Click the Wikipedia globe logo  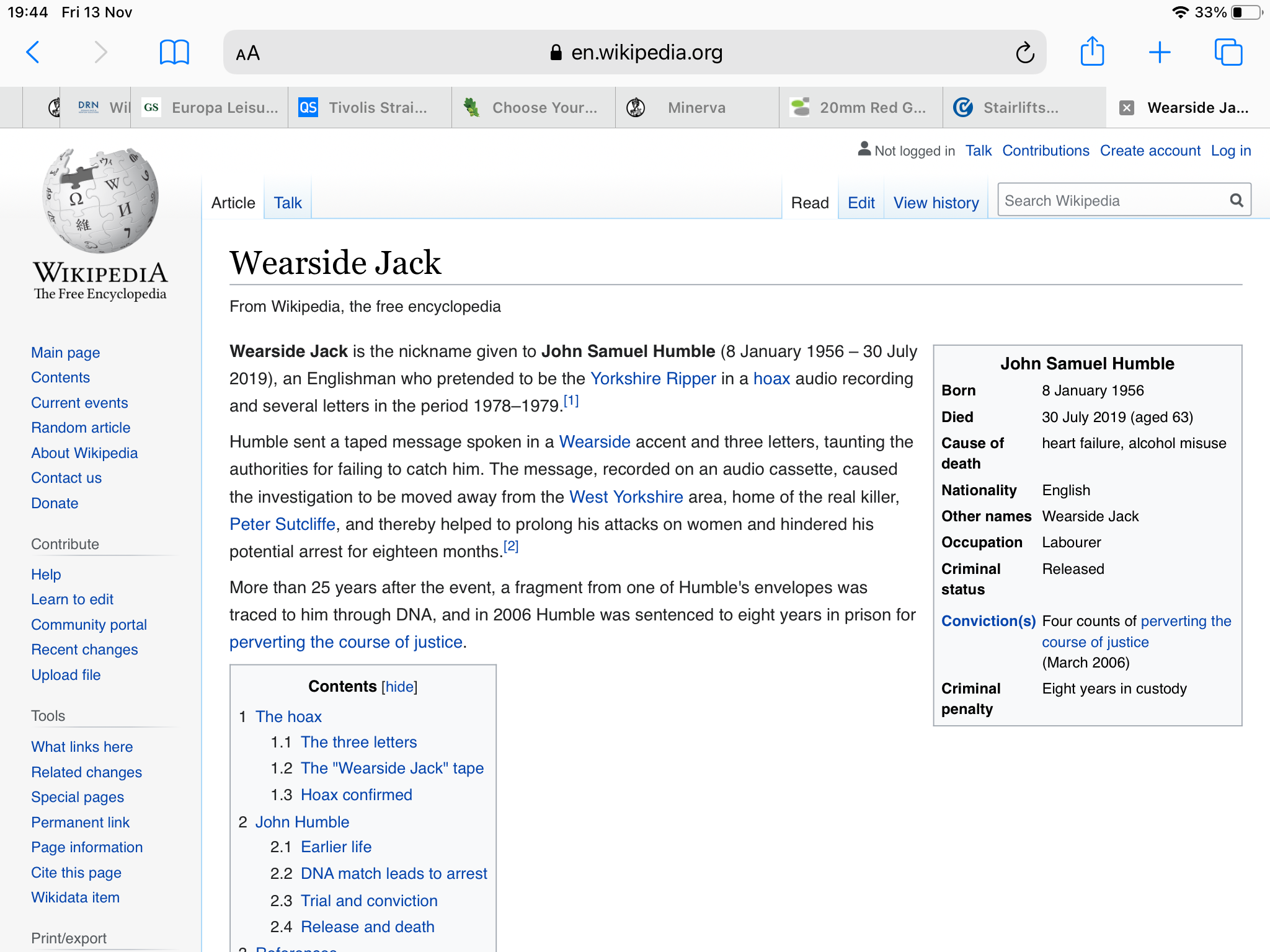tap(100, 200)
